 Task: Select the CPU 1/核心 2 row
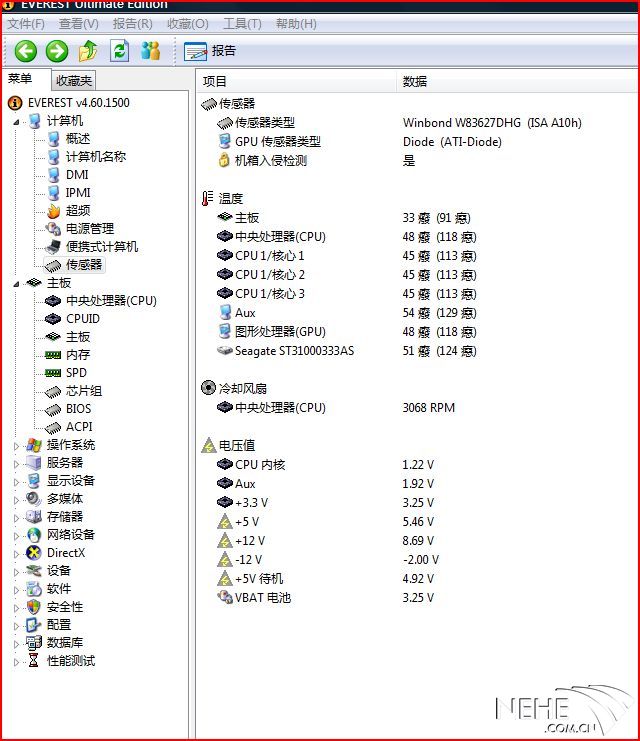point(346,275)
